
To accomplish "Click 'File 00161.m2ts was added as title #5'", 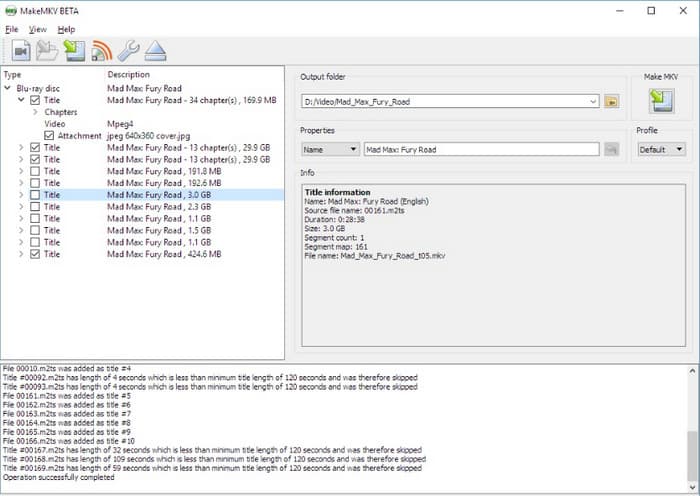I will (x=67, y=396).
